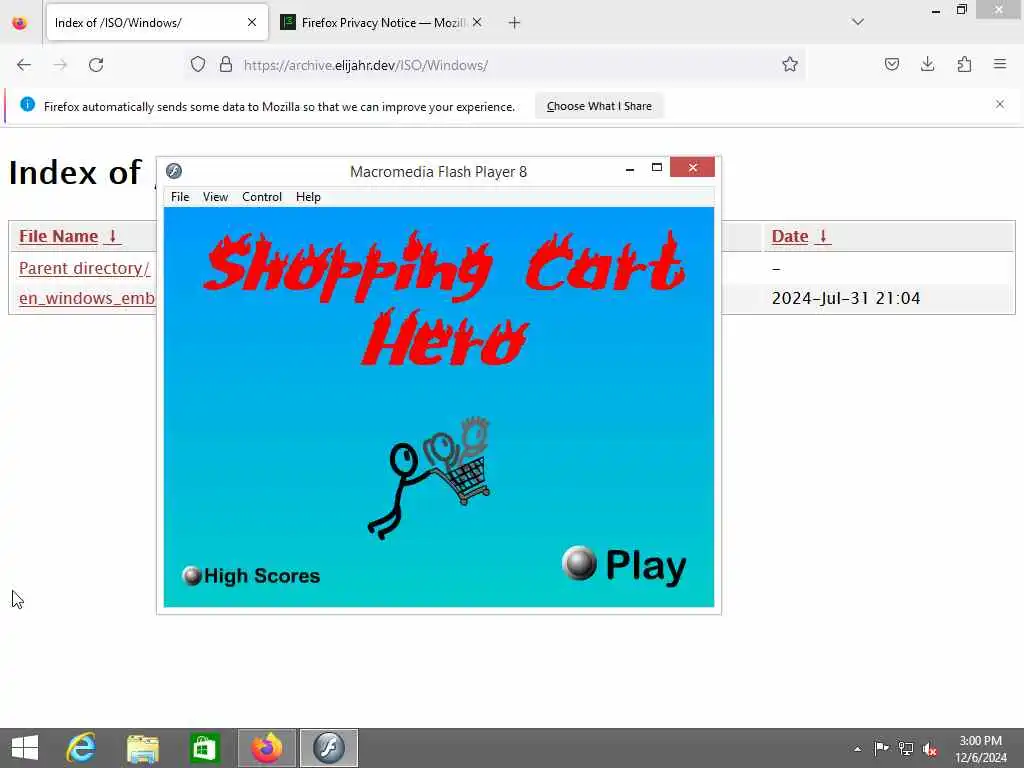Reload the page in Firefox
Viewport: 1024px width, 768px height.
click(x=96, y=65)
